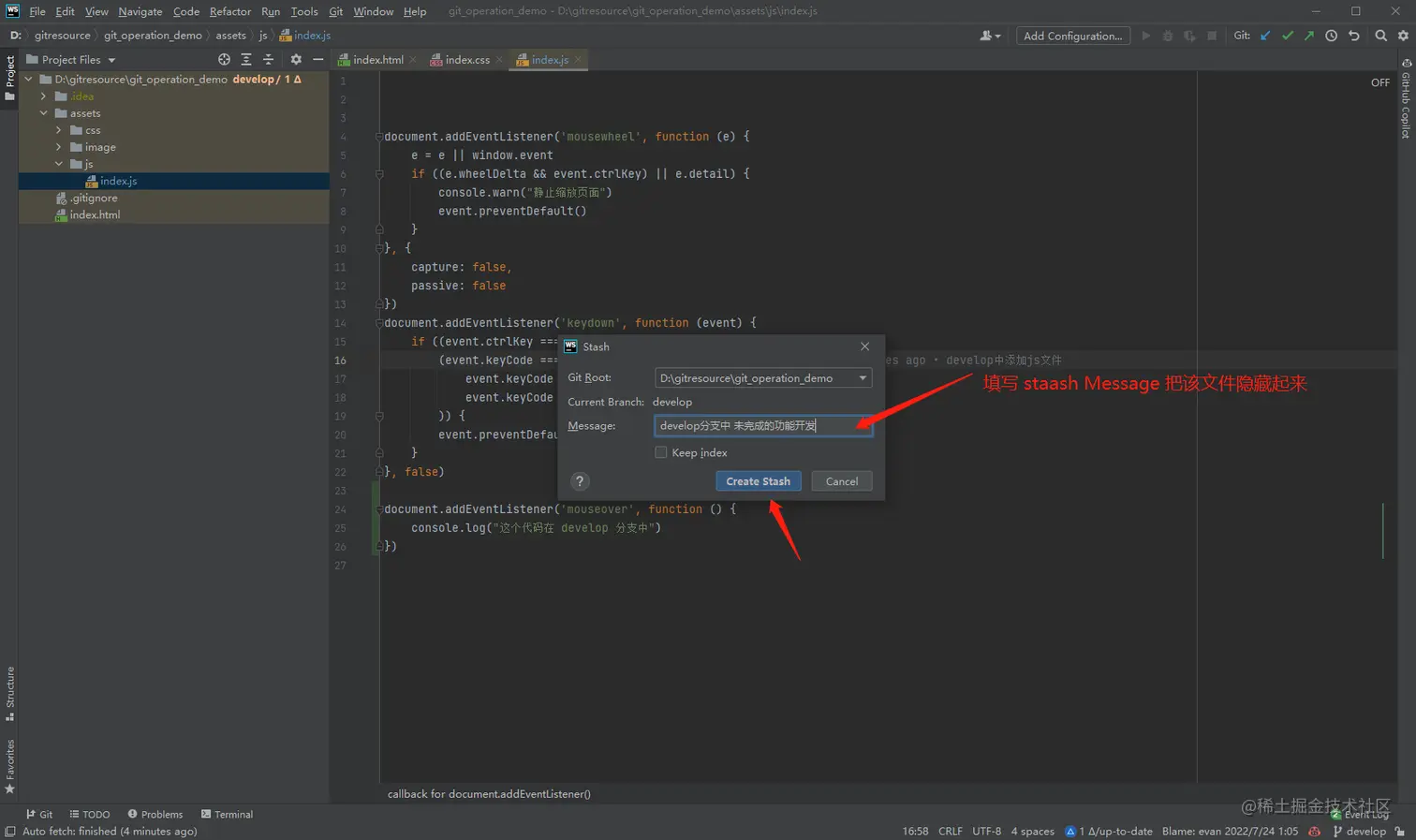Viewport: 1416px width, 840px height.
Task: Collapse the assets folder in project tree
Action: tap(44, 113)
